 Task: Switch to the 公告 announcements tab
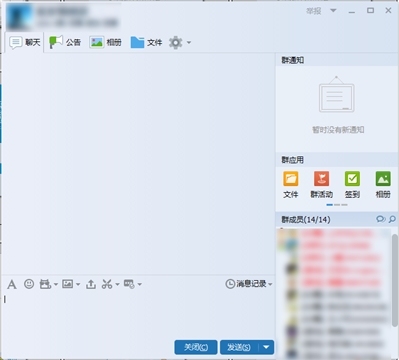[65, 42]
